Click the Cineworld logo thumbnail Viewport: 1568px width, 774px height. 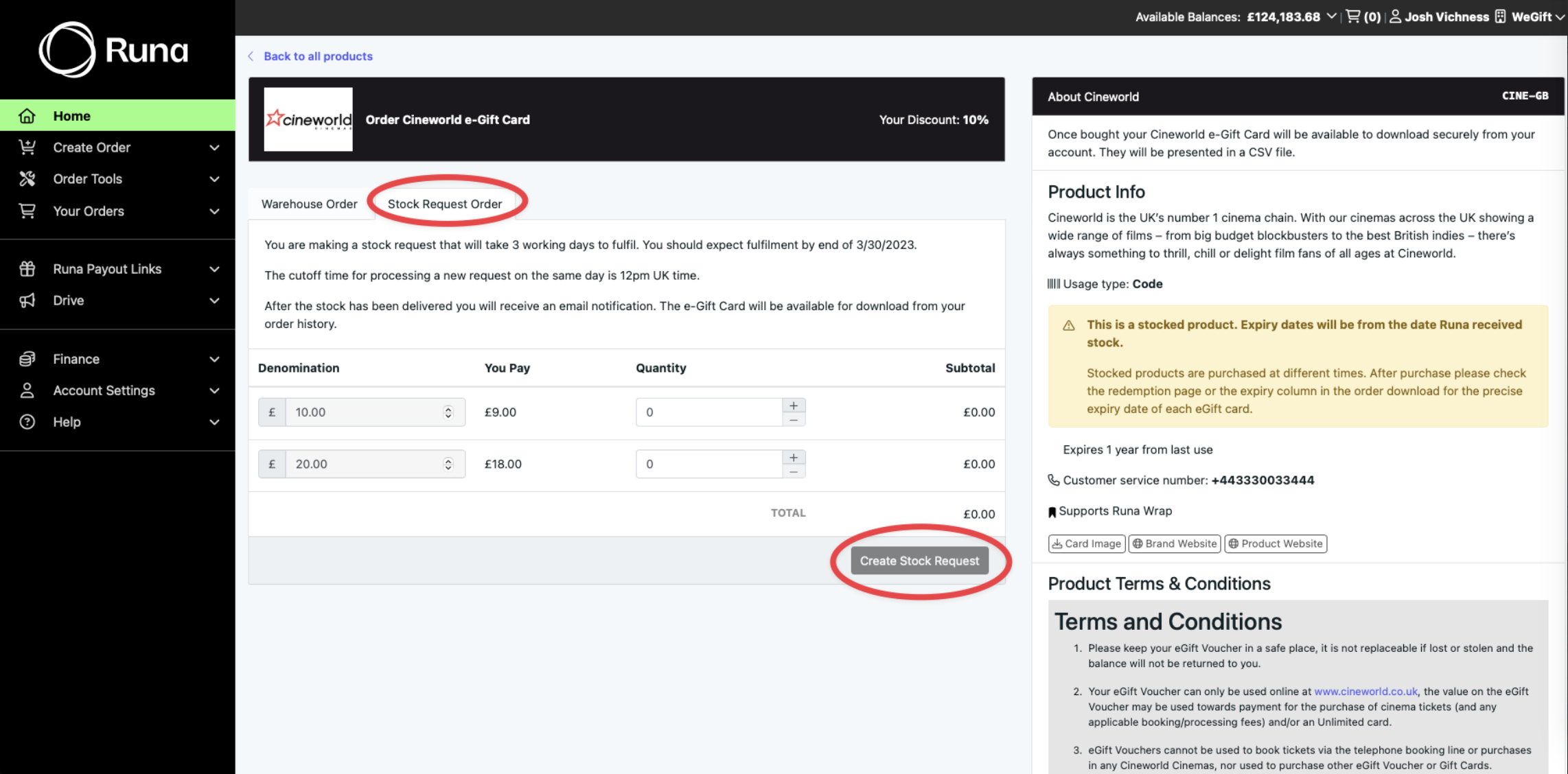pos(308,119)
